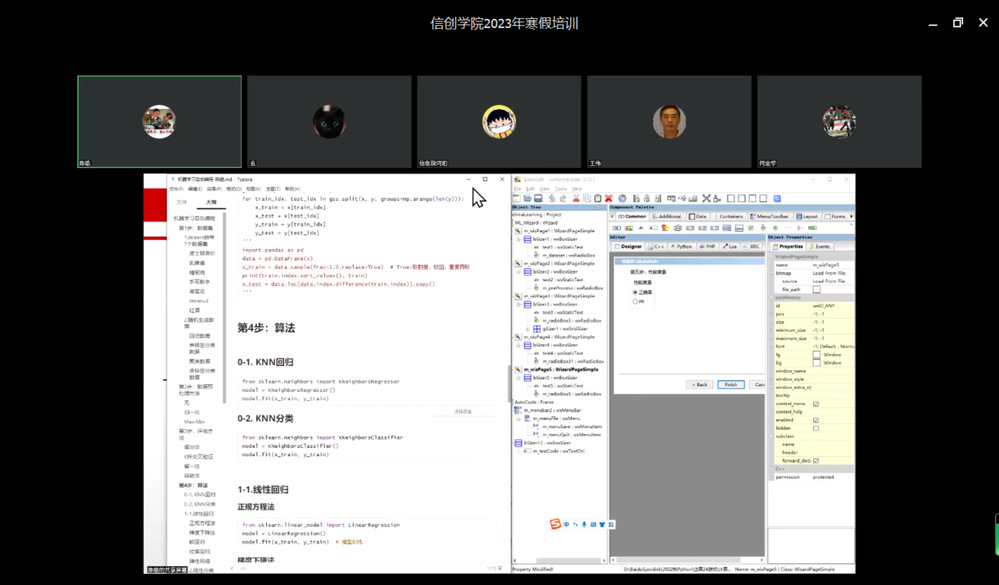Click the Sogou Chinese 中 language icon
Image resolution: width=999 pixels, height=585 pixels.
pos(566,524)
